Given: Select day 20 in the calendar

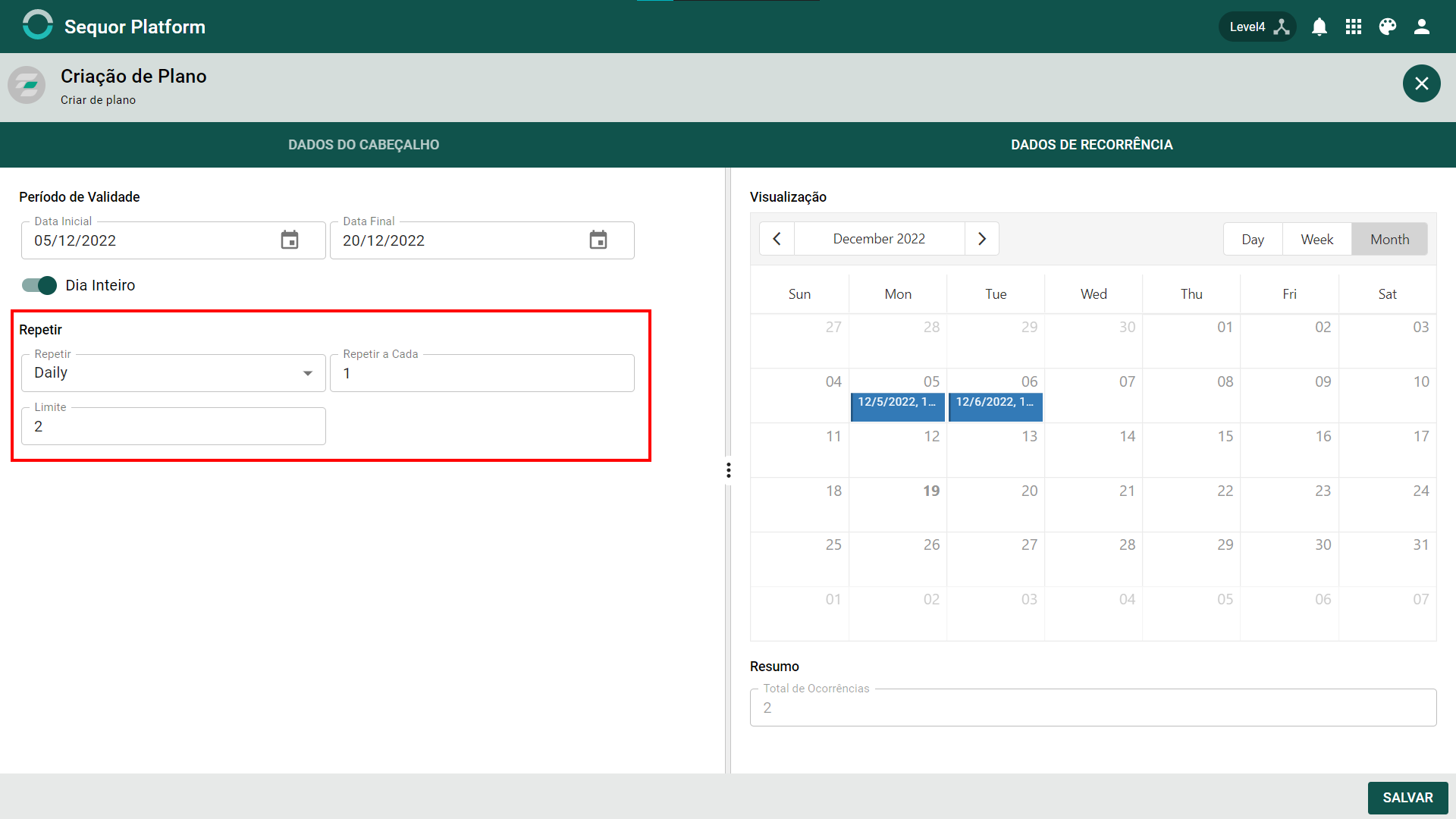Looking at the screenshot, I should (996, 504).
